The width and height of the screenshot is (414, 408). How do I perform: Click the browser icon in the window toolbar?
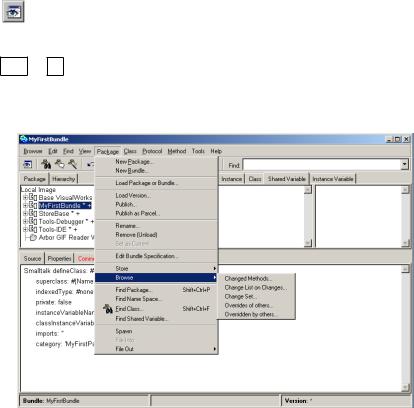point(27,164)
